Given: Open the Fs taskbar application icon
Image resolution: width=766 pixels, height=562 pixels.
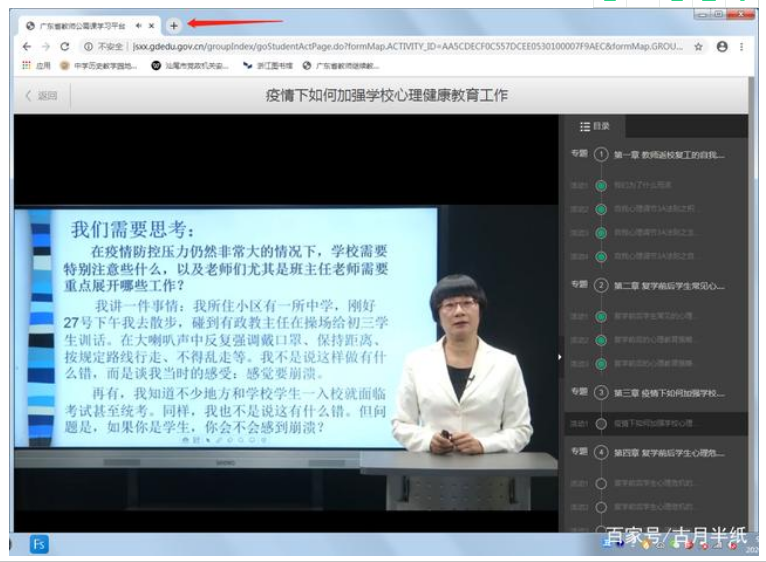Looking at the screenshot, I should (x=39, y=544).
